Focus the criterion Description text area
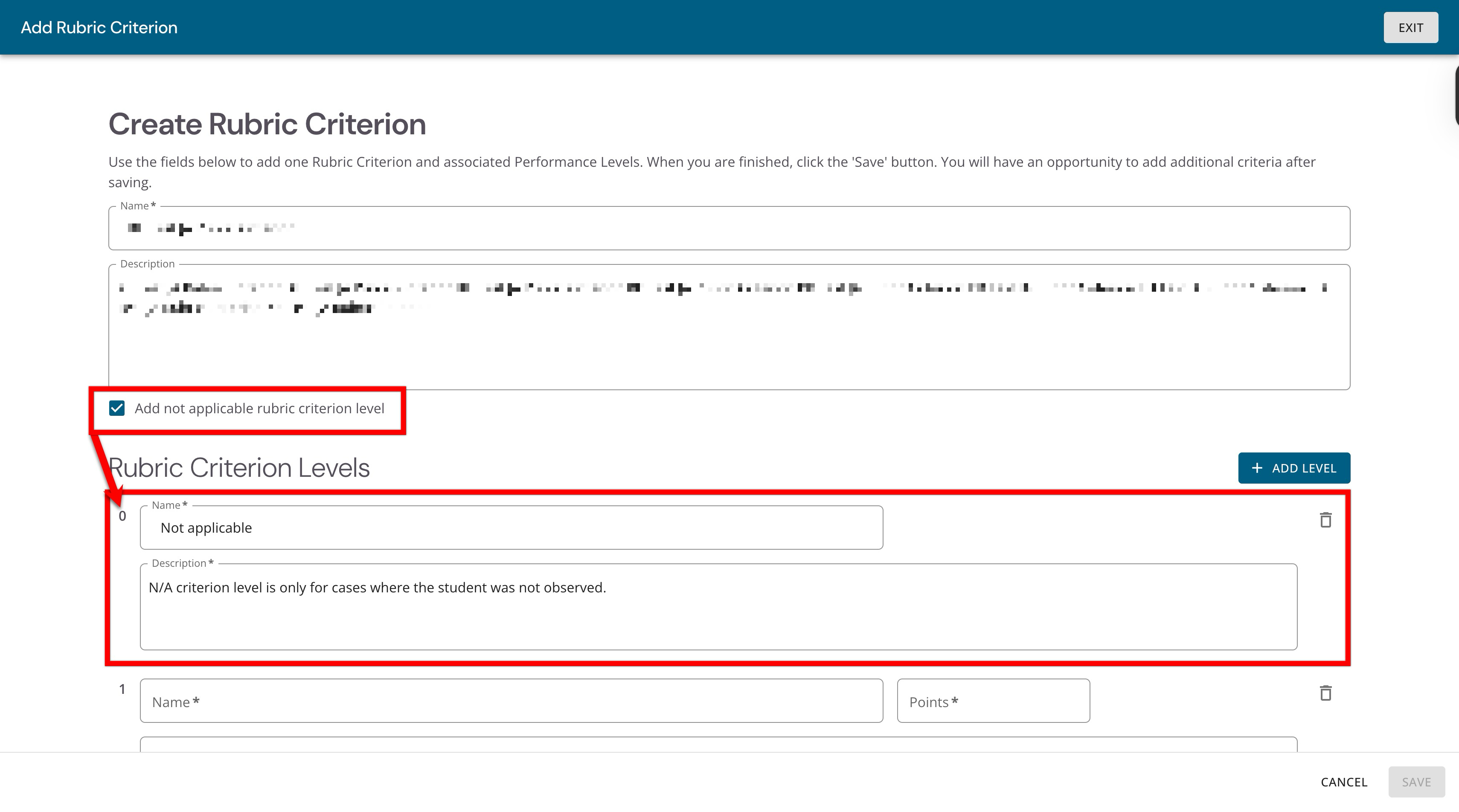The image size is (1459, 812). (x=729, y=327)
